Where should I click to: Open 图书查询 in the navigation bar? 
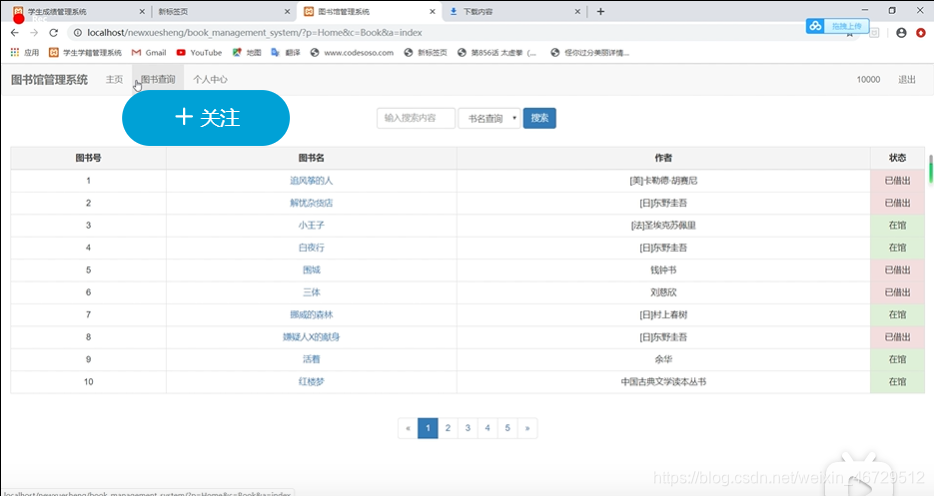[158, 80]
